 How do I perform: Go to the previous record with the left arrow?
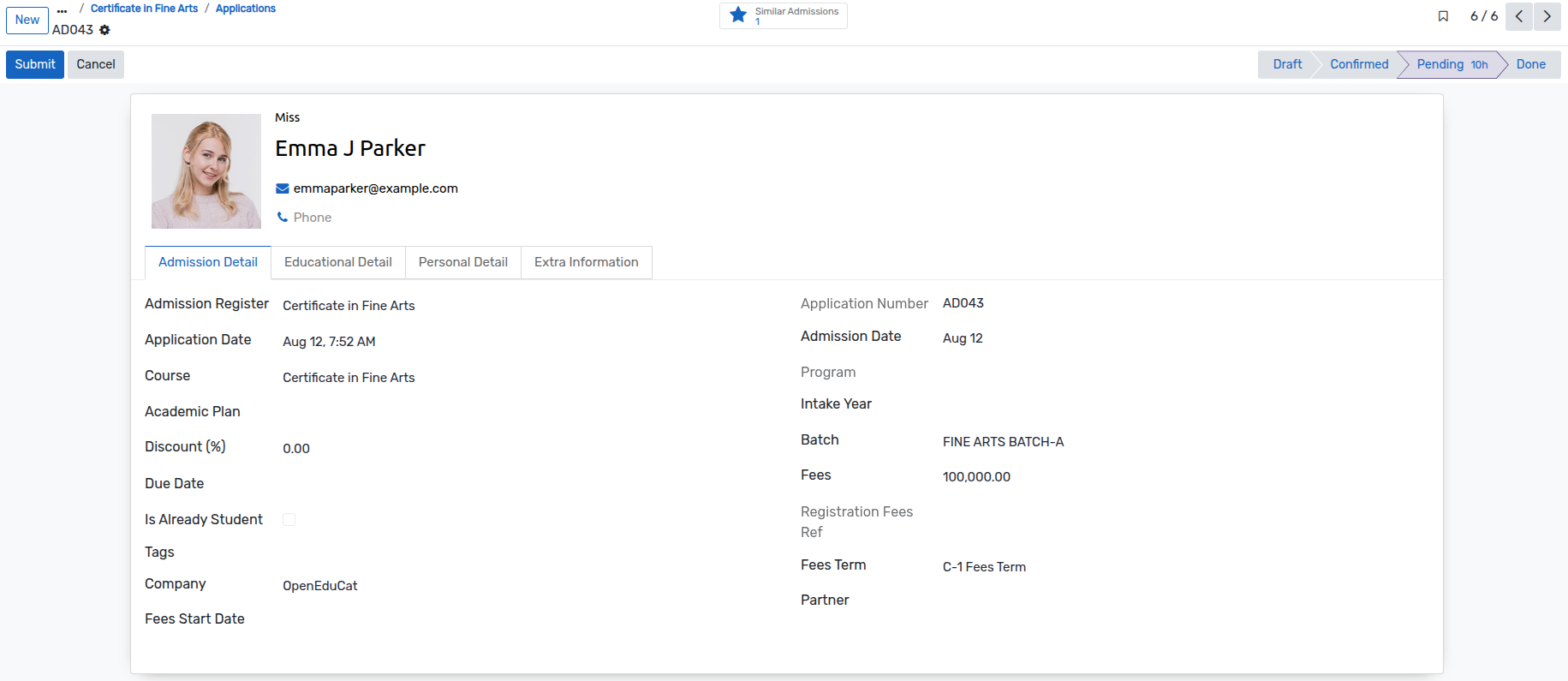tap(1519, 16)
